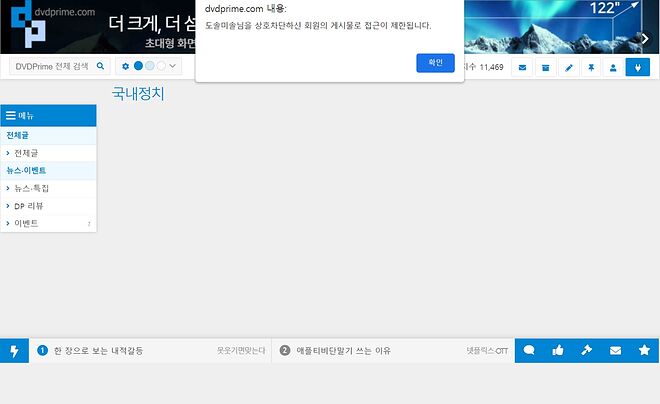
Task: Open the user profile icon in top toolbar
Action: [x=613, y=67]
